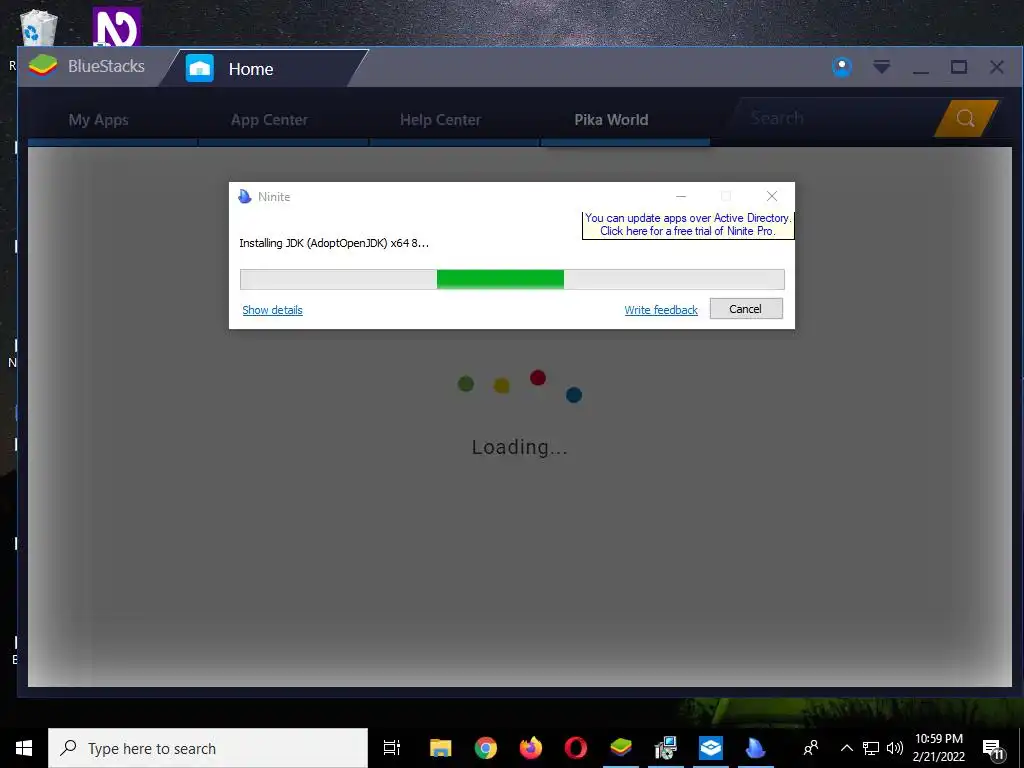Open the blue box app taskbar icon

tap(711, 748)
